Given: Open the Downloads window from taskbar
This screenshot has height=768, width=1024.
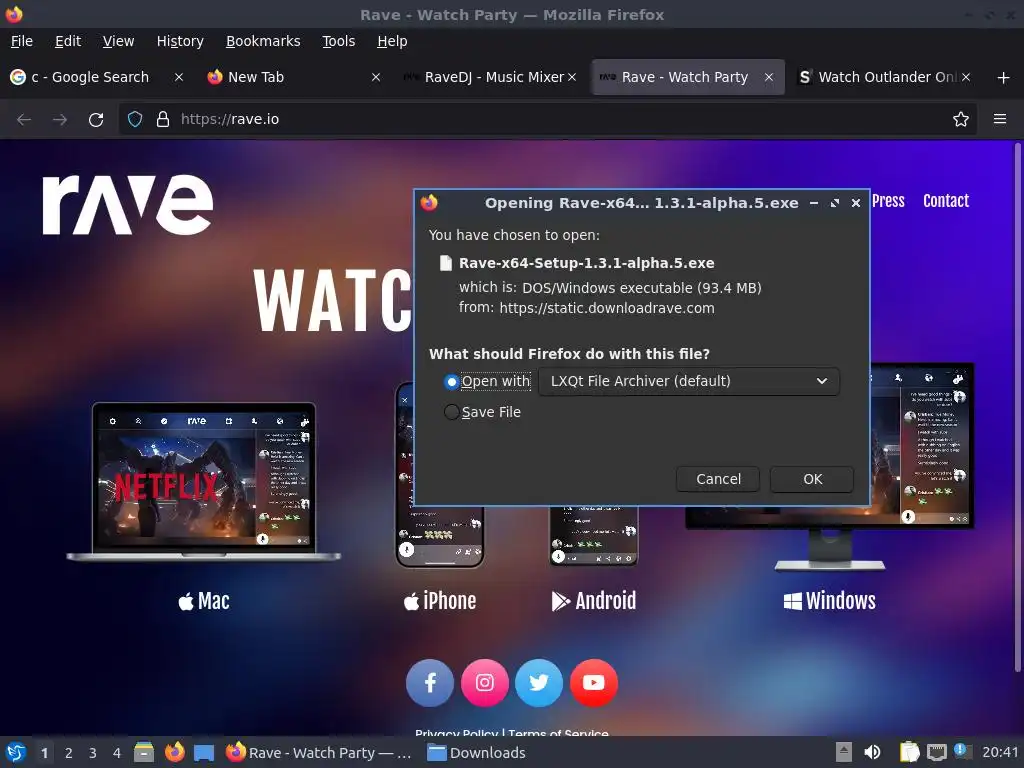Looking at the screenshot, I should 476,753.
